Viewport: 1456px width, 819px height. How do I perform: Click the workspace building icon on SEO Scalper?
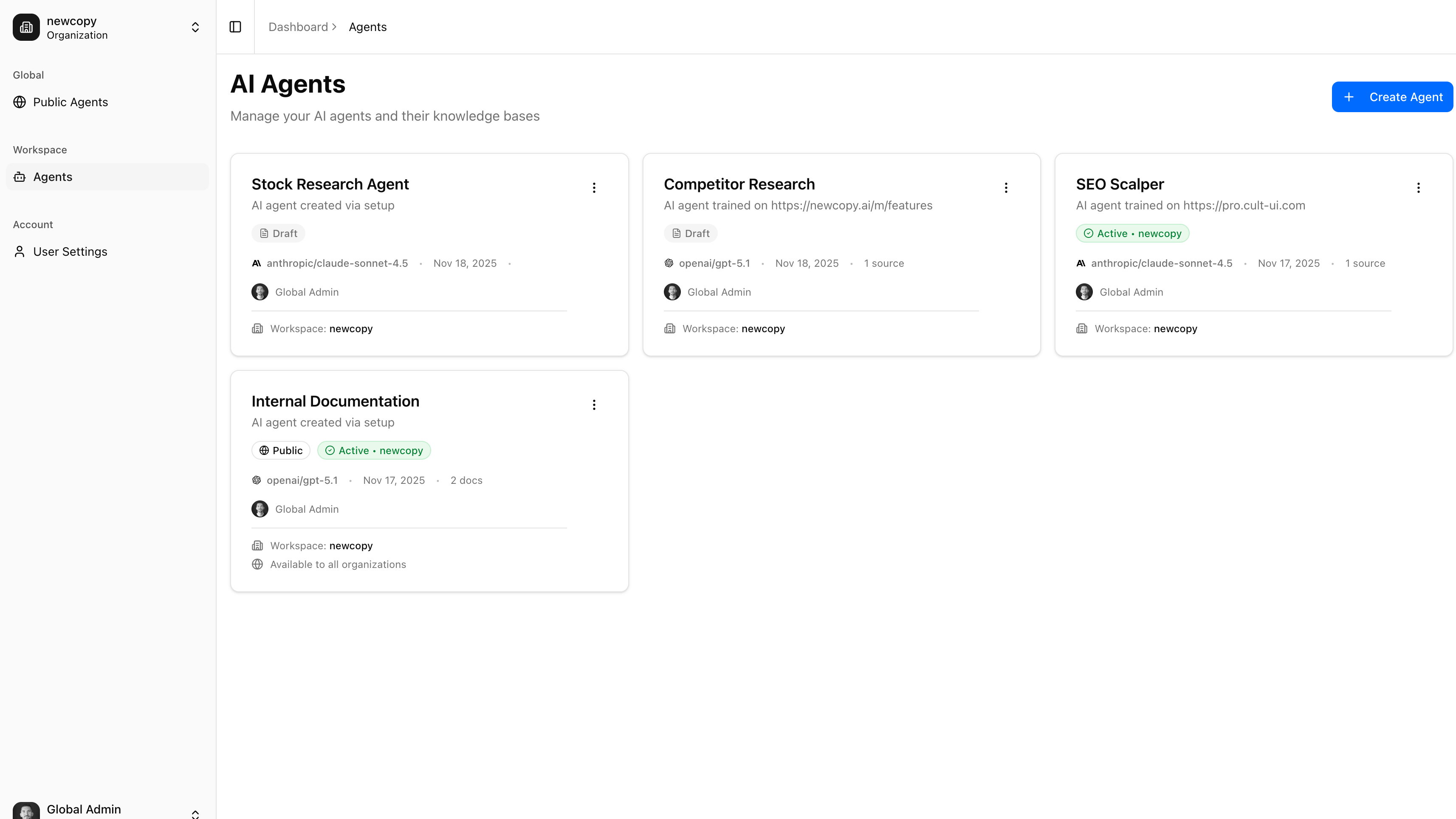[1081, 328]
